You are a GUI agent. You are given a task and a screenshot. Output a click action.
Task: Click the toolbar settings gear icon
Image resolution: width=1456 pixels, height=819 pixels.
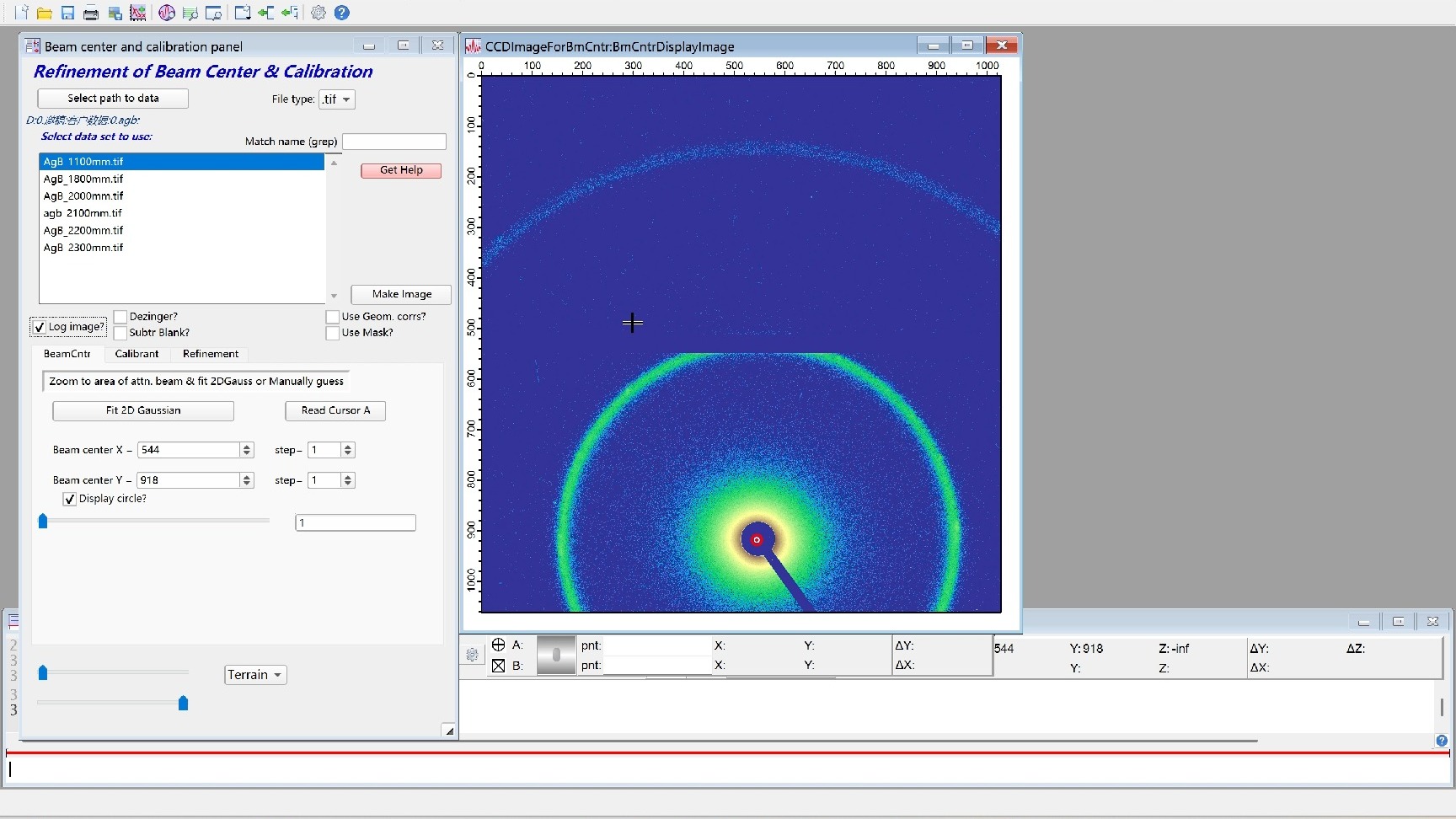(318, 13)
